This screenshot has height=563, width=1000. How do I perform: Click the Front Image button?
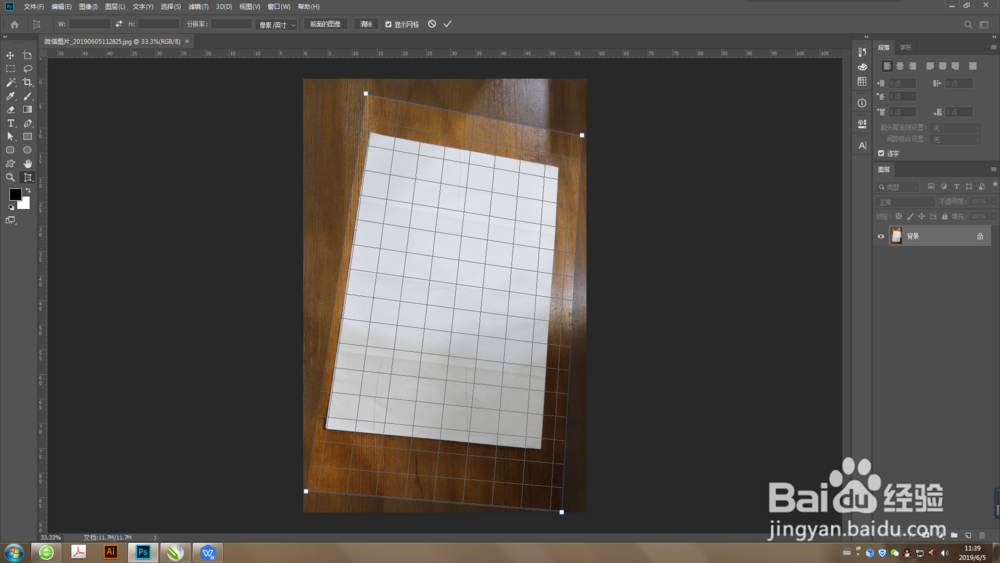coord(325,24)
